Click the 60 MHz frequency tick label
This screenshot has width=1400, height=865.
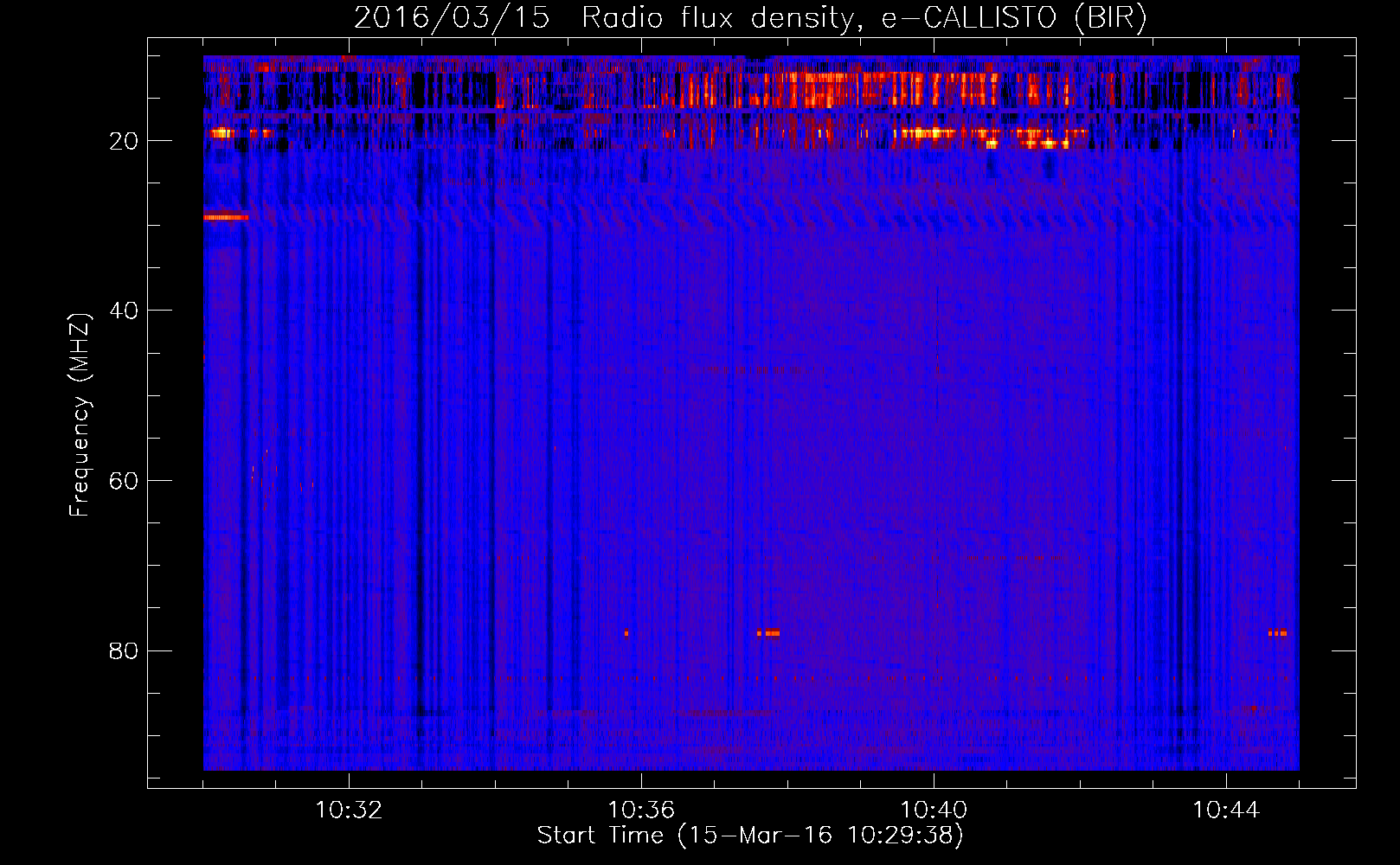124,481
